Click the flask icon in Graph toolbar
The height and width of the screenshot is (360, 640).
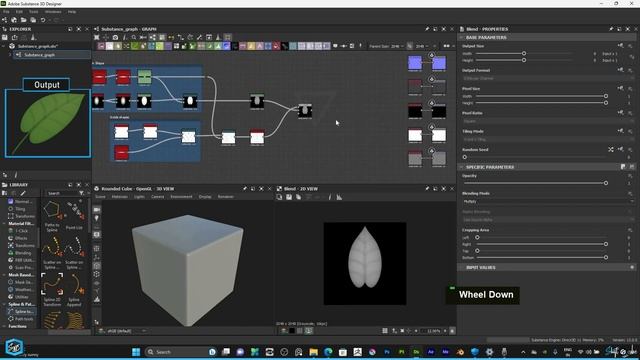218,37
